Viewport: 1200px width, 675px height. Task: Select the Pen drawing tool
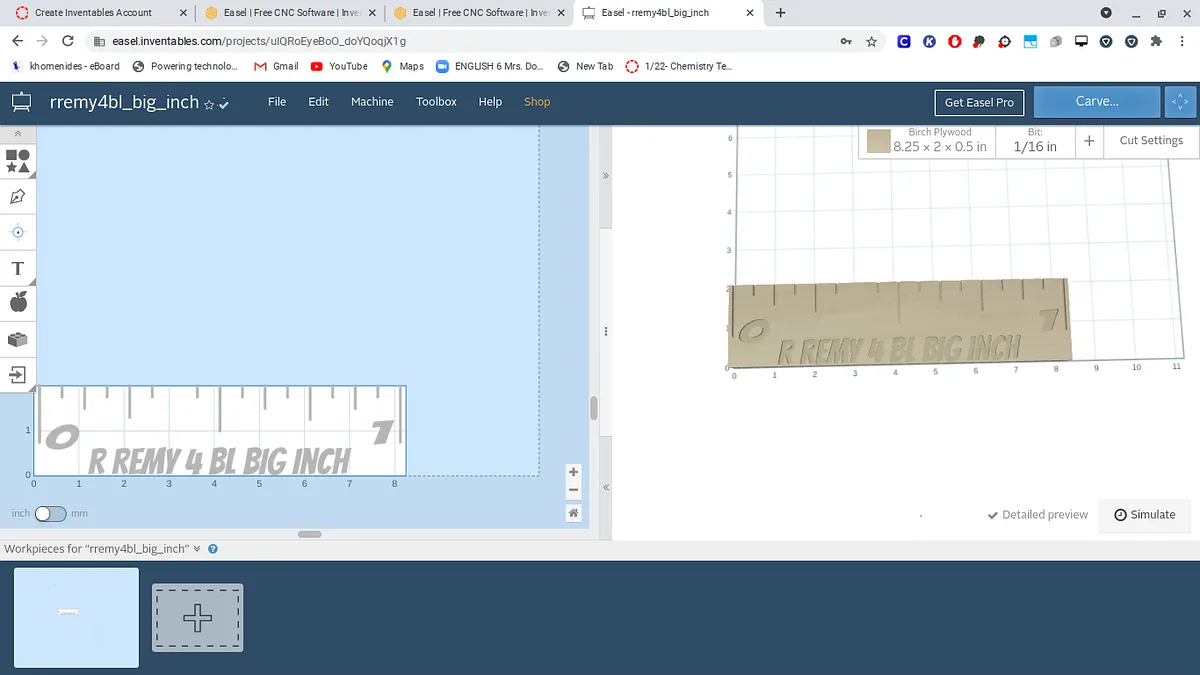point(17,197)
